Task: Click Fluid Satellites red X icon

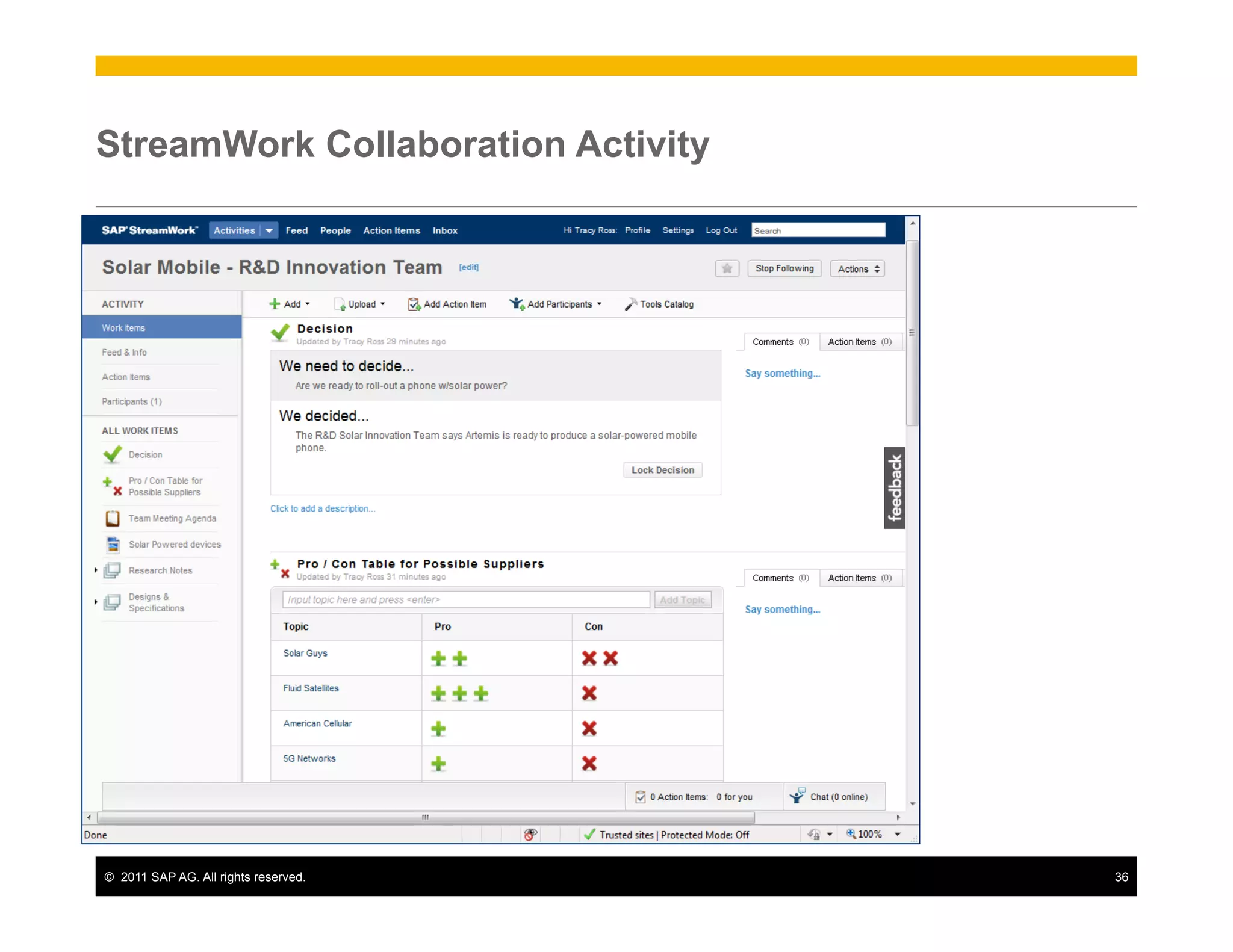Action: [x=589, y=693]
